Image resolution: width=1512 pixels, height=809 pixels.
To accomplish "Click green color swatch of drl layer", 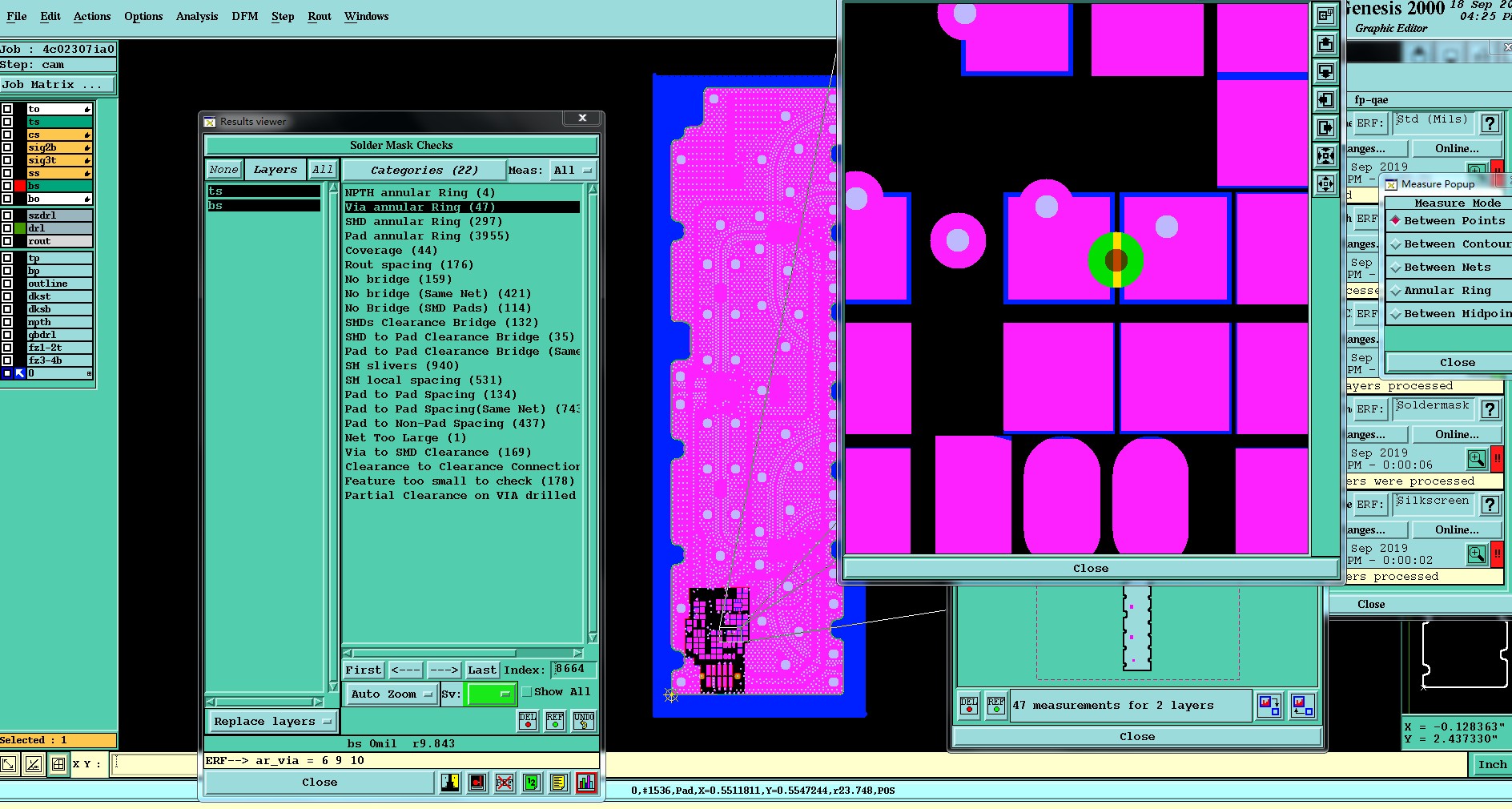I will pyautogui.click(x=20, y=228).
